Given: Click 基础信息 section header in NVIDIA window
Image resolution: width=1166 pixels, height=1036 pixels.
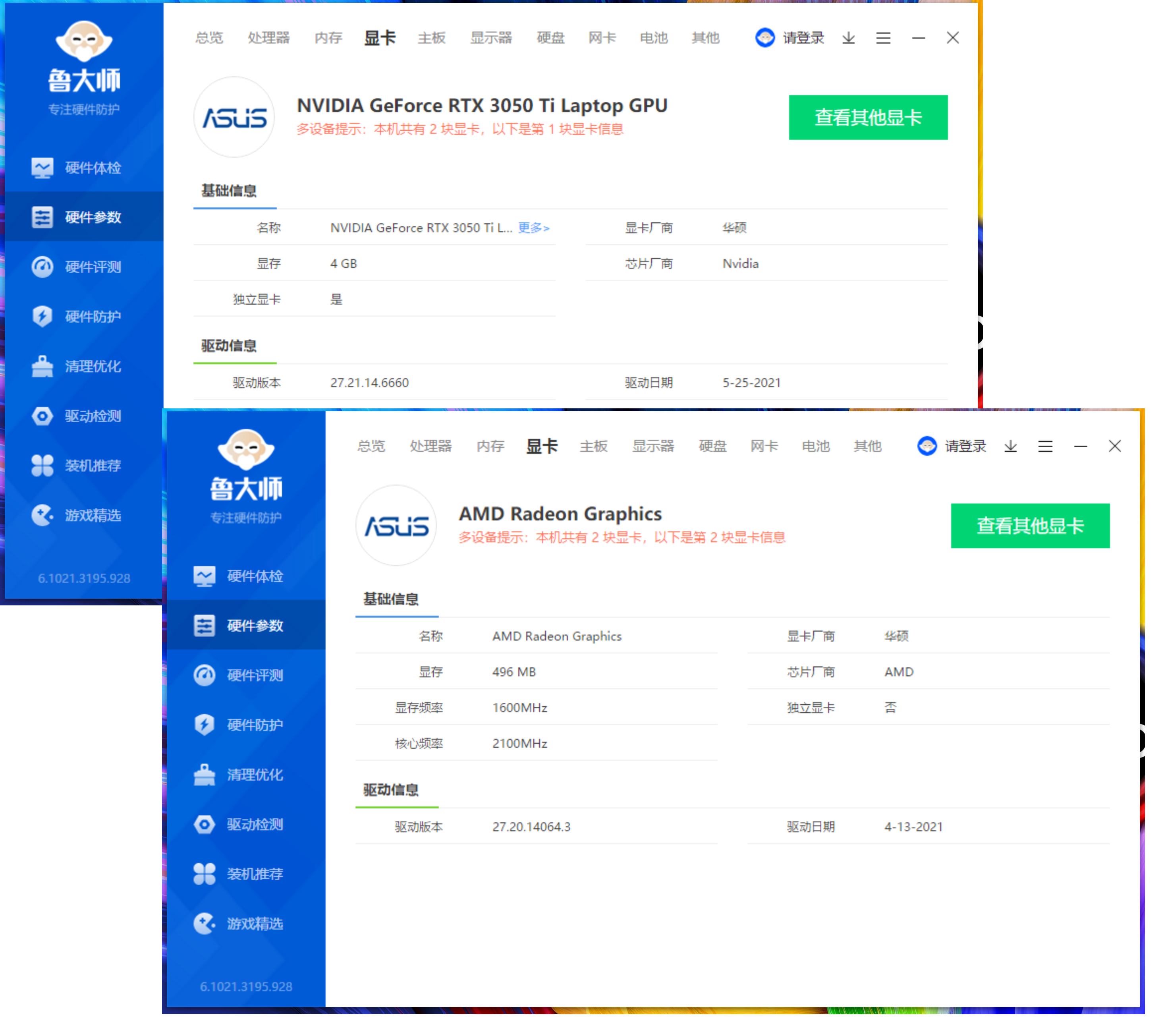Looking at the screenshot, I should click(x=229, y=191).
